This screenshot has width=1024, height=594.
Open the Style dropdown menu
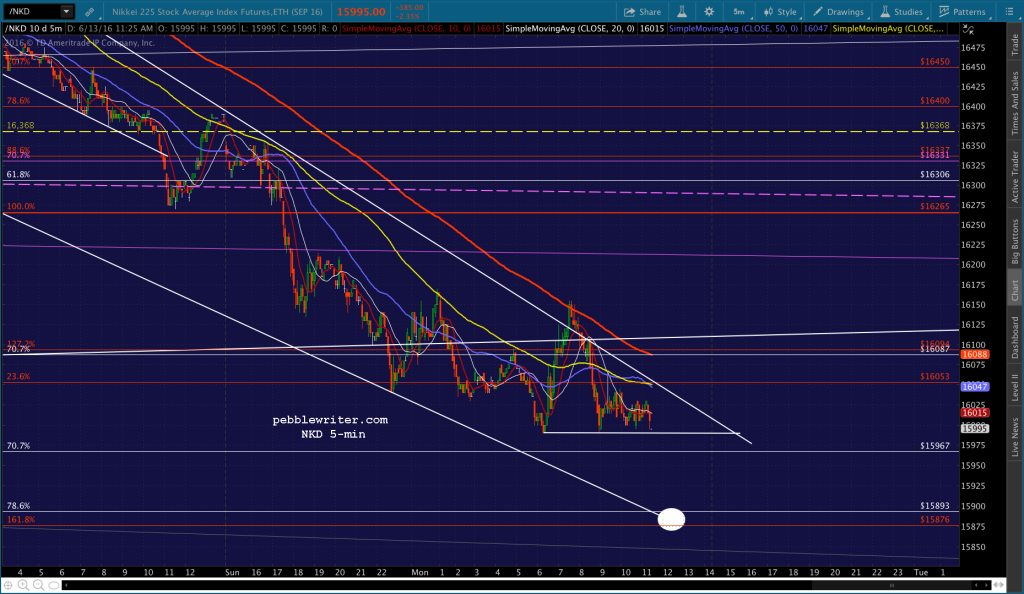(x=780, y=12)
